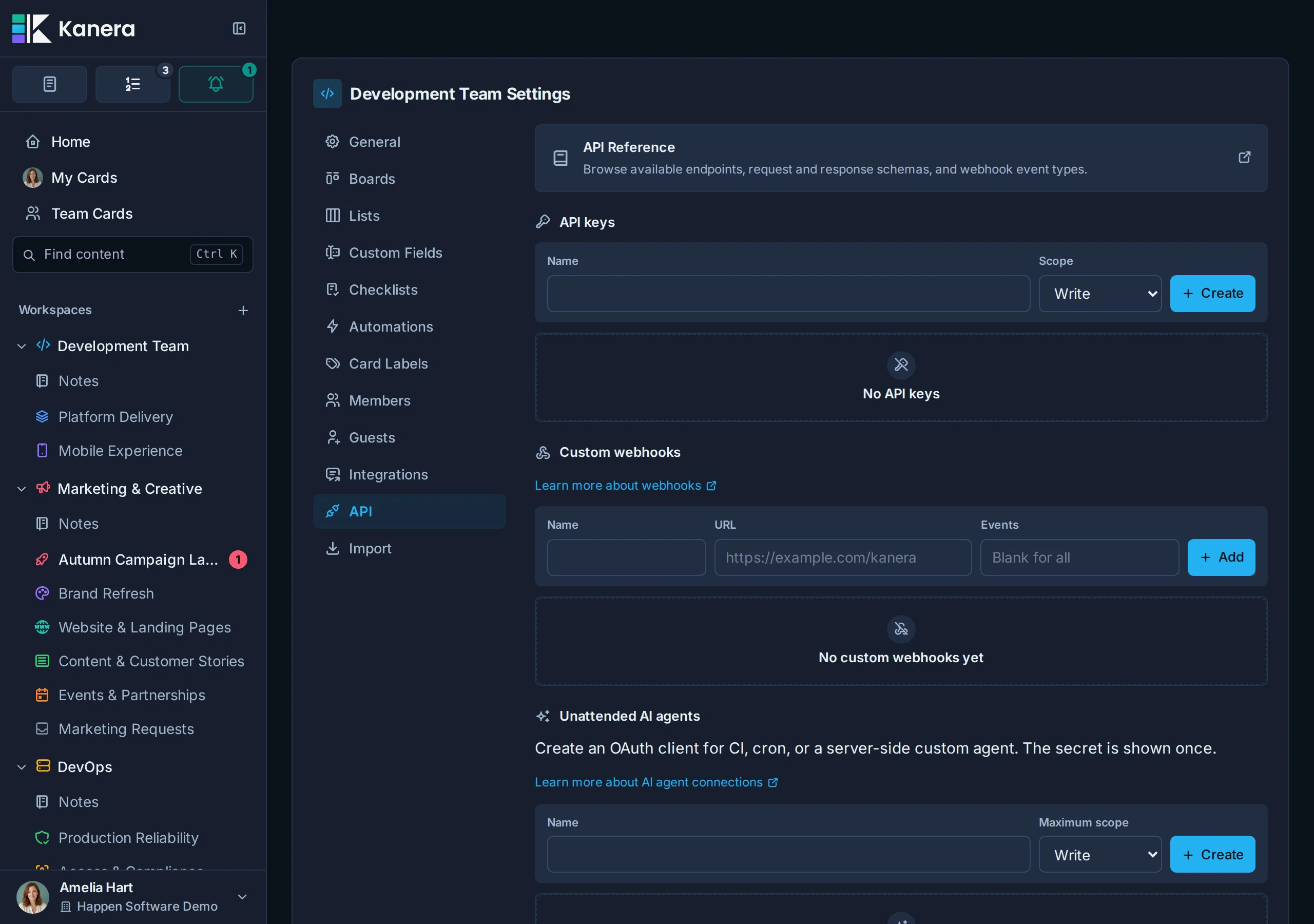Open the notes document icon button
This screenshot has height=924, width=1314.
[x=50, y=84]
